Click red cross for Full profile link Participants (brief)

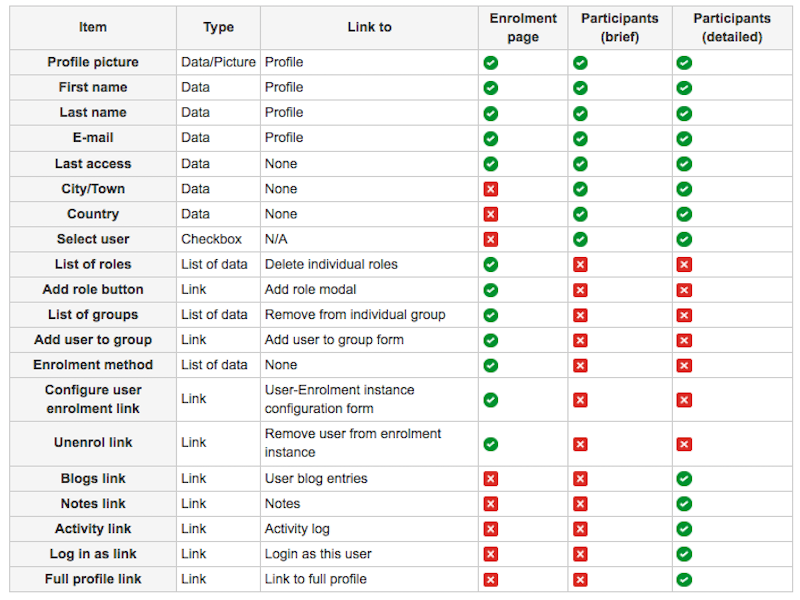(580, 579)
